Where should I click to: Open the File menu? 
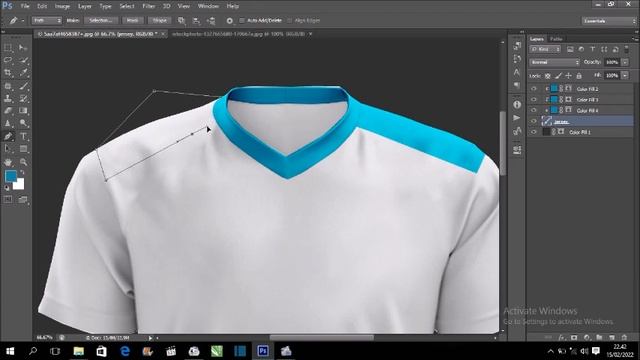(25, 6)
